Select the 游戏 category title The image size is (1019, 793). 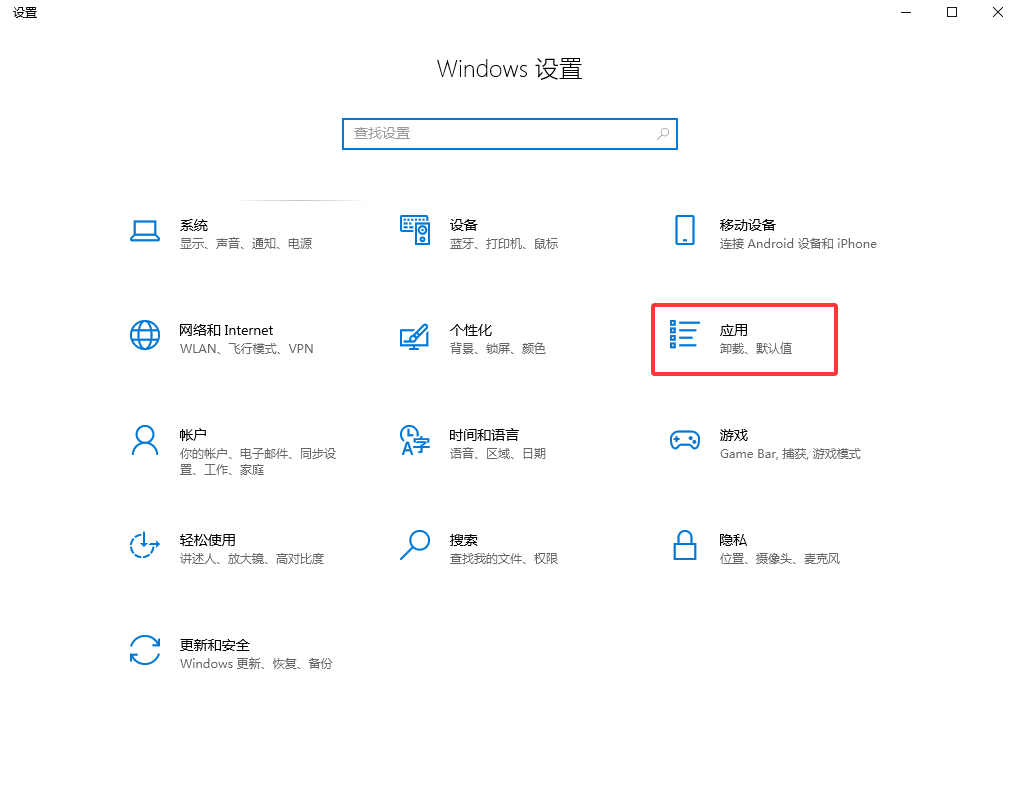[734, 435]
